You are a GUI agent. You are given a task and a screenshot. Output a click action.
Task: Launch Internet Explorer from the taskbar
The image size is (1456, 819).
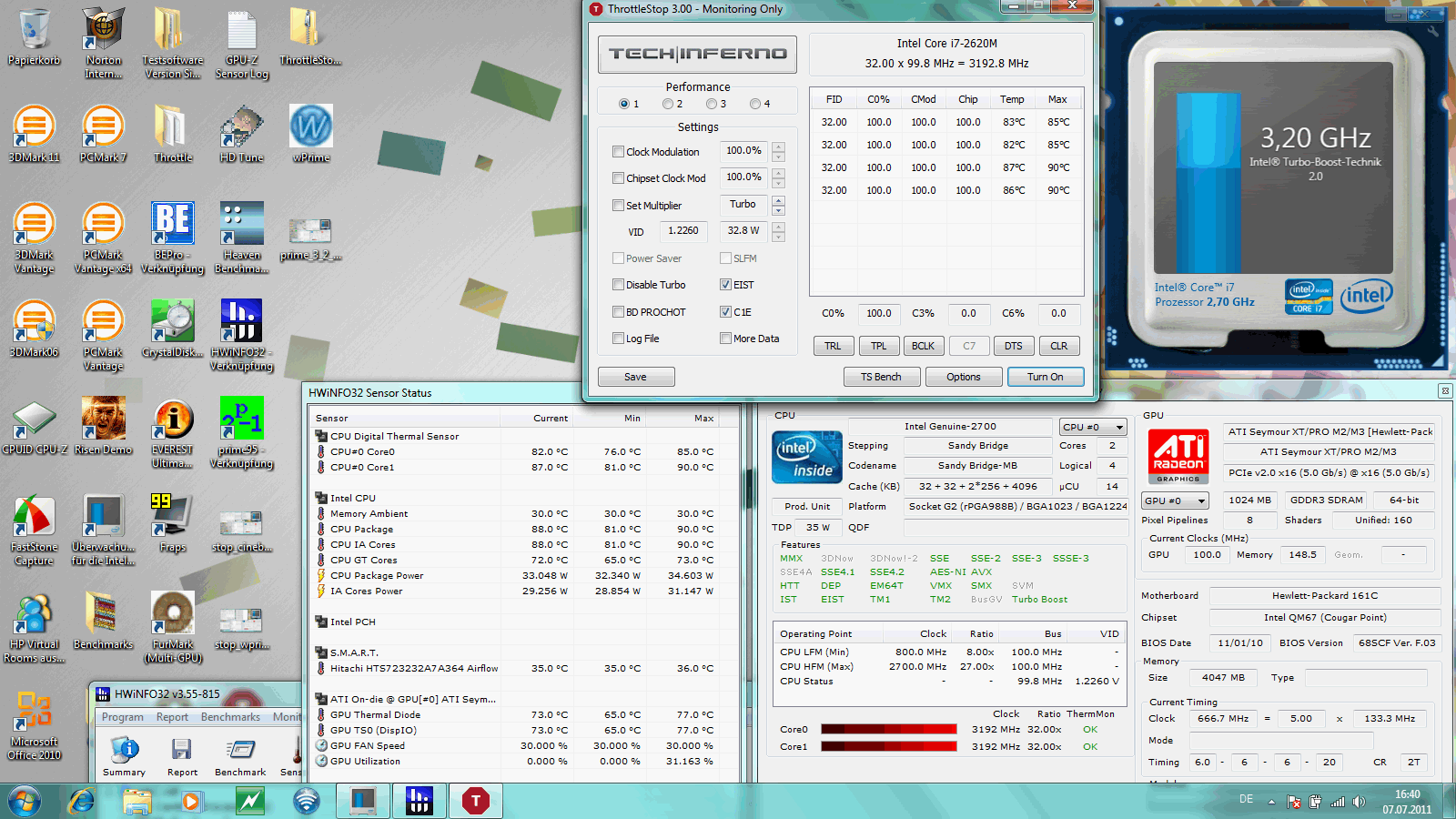(82, 801)
